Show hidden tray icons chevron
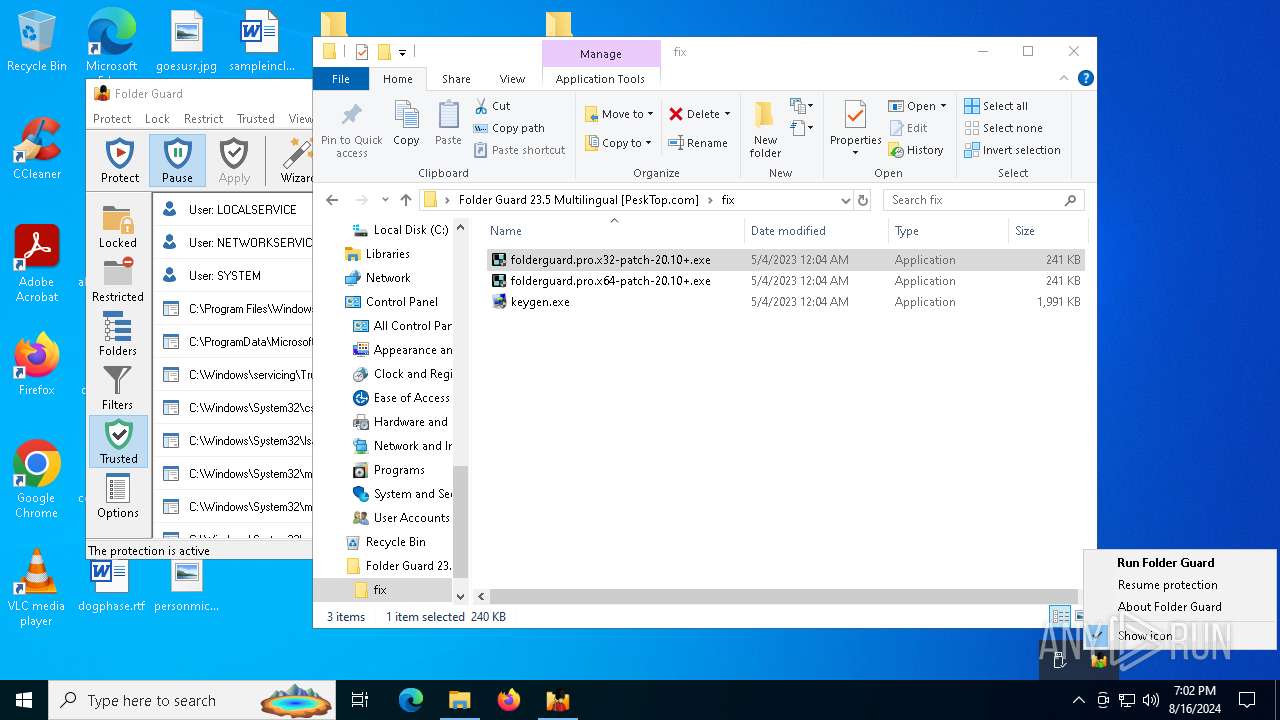1280x720 pixels. coord(1078,700)
